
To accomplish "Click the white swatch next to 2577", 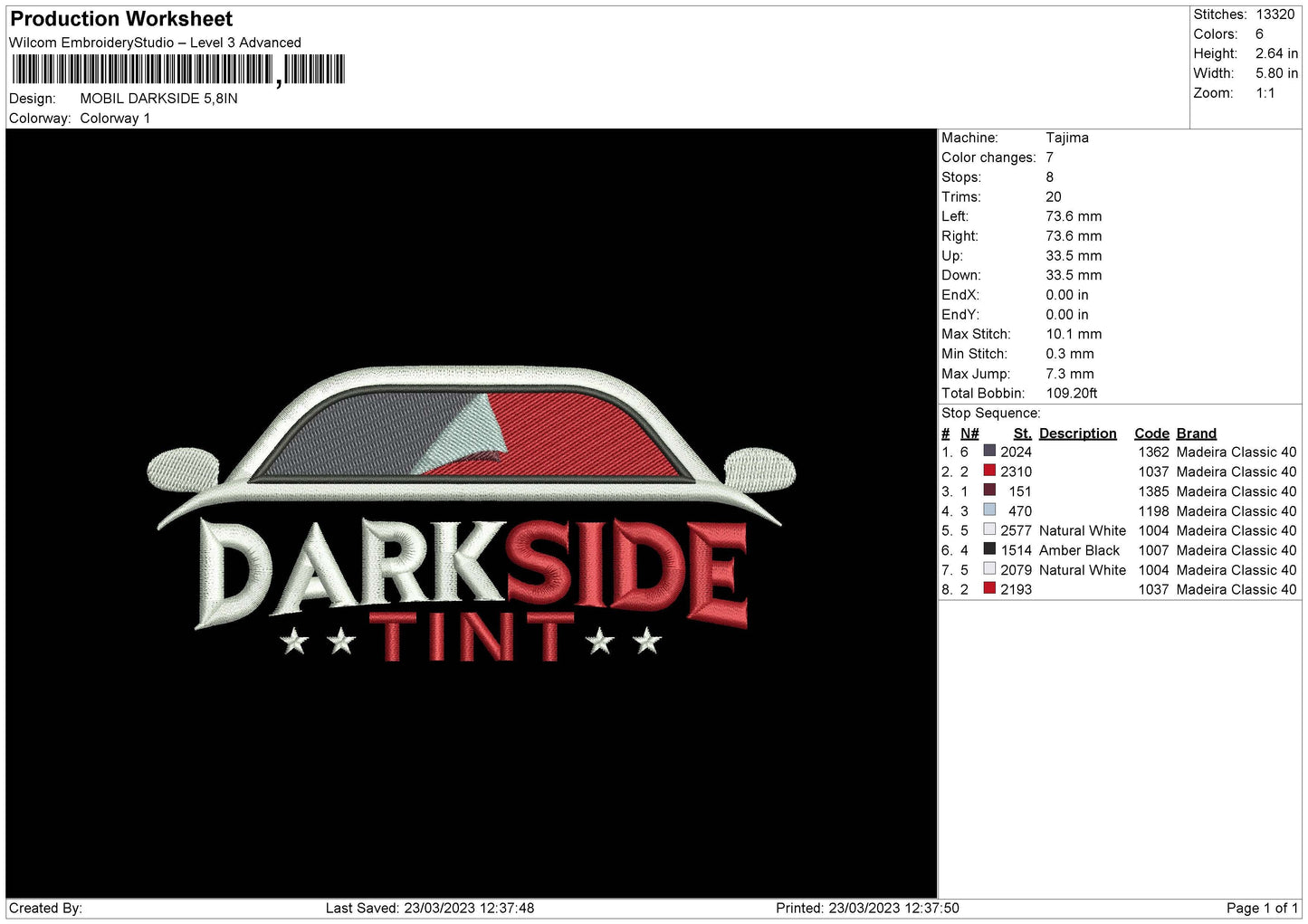I will (x=989, y=529).
